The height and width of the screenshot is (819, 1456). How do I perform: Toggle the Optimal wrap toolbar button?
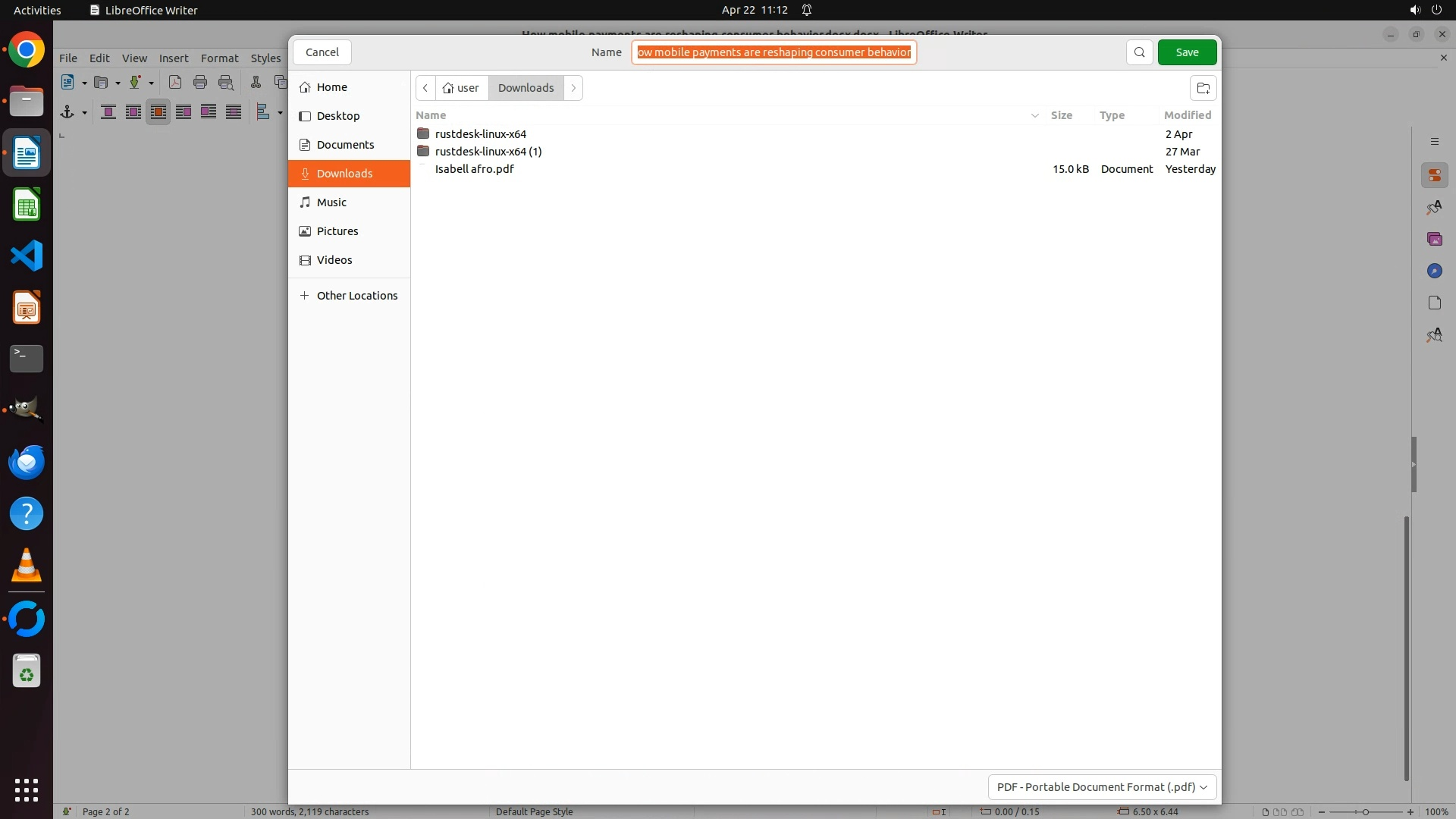pyautogui.click(x=158, y=112)
